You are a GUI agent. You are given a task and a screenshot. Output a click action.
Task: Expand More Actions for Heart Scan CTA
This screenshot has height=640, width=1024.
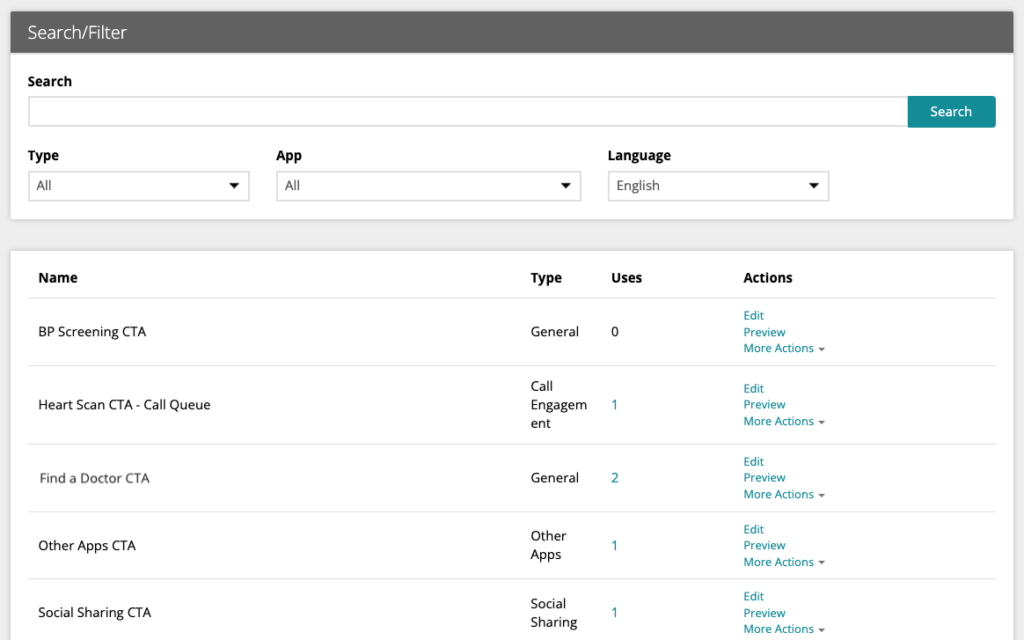784,421
